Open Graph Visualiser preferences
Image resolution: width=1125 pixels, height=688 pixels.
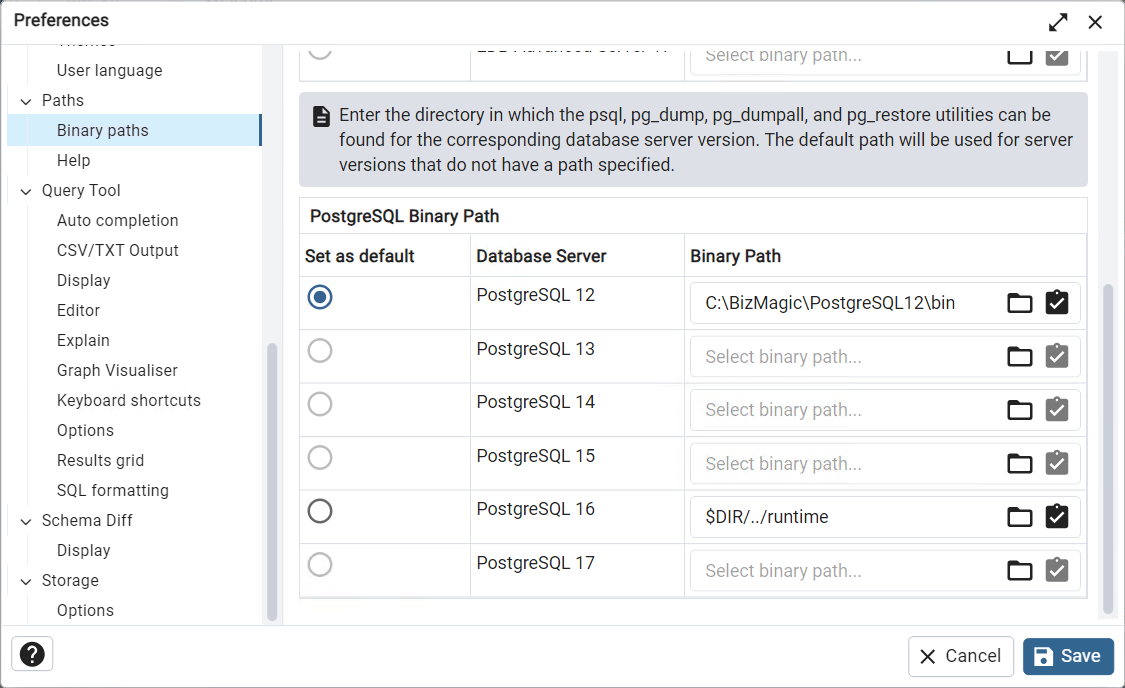pos(117,370)
